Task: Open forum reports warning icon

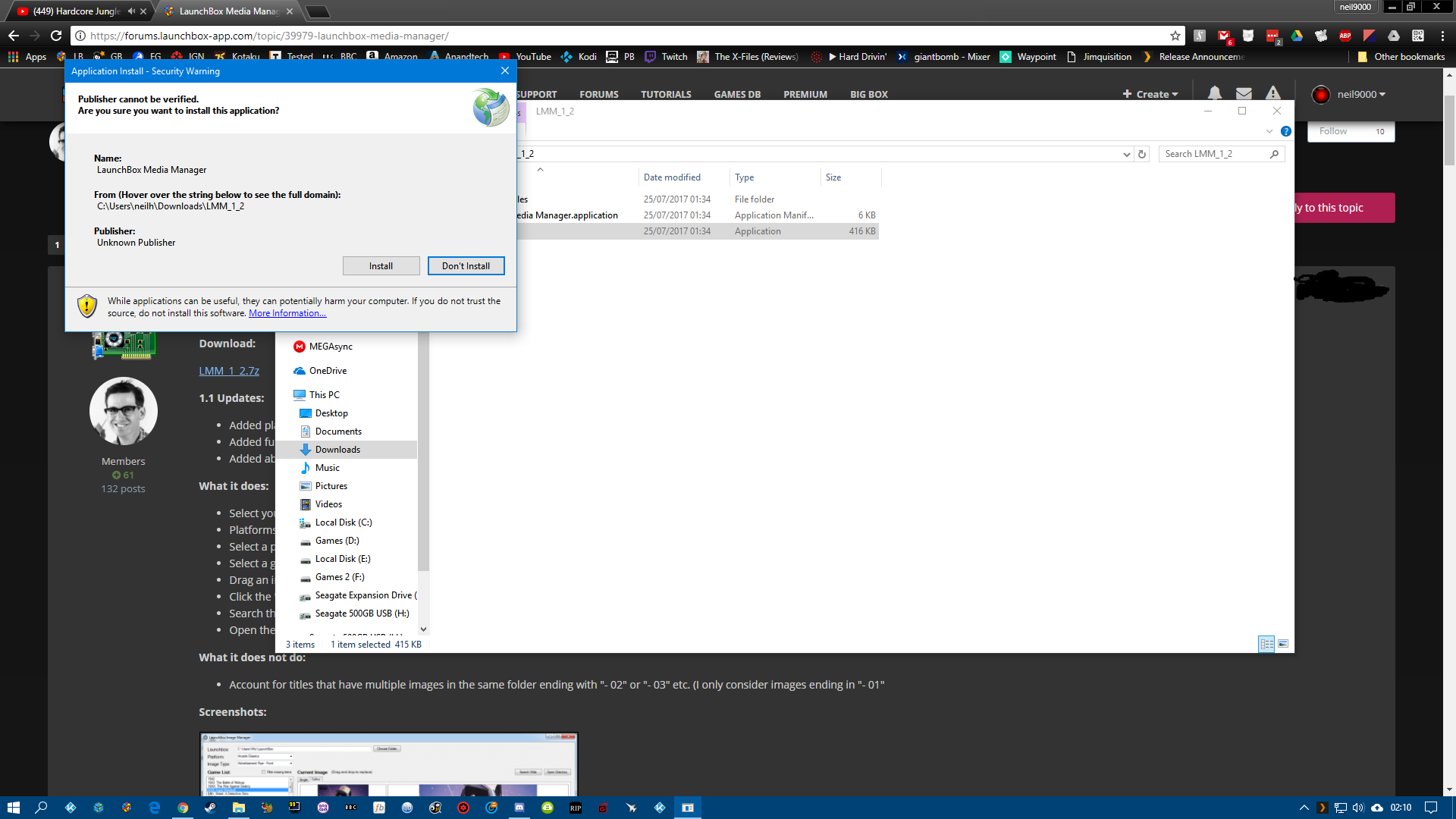Action: click(1273, 93)
